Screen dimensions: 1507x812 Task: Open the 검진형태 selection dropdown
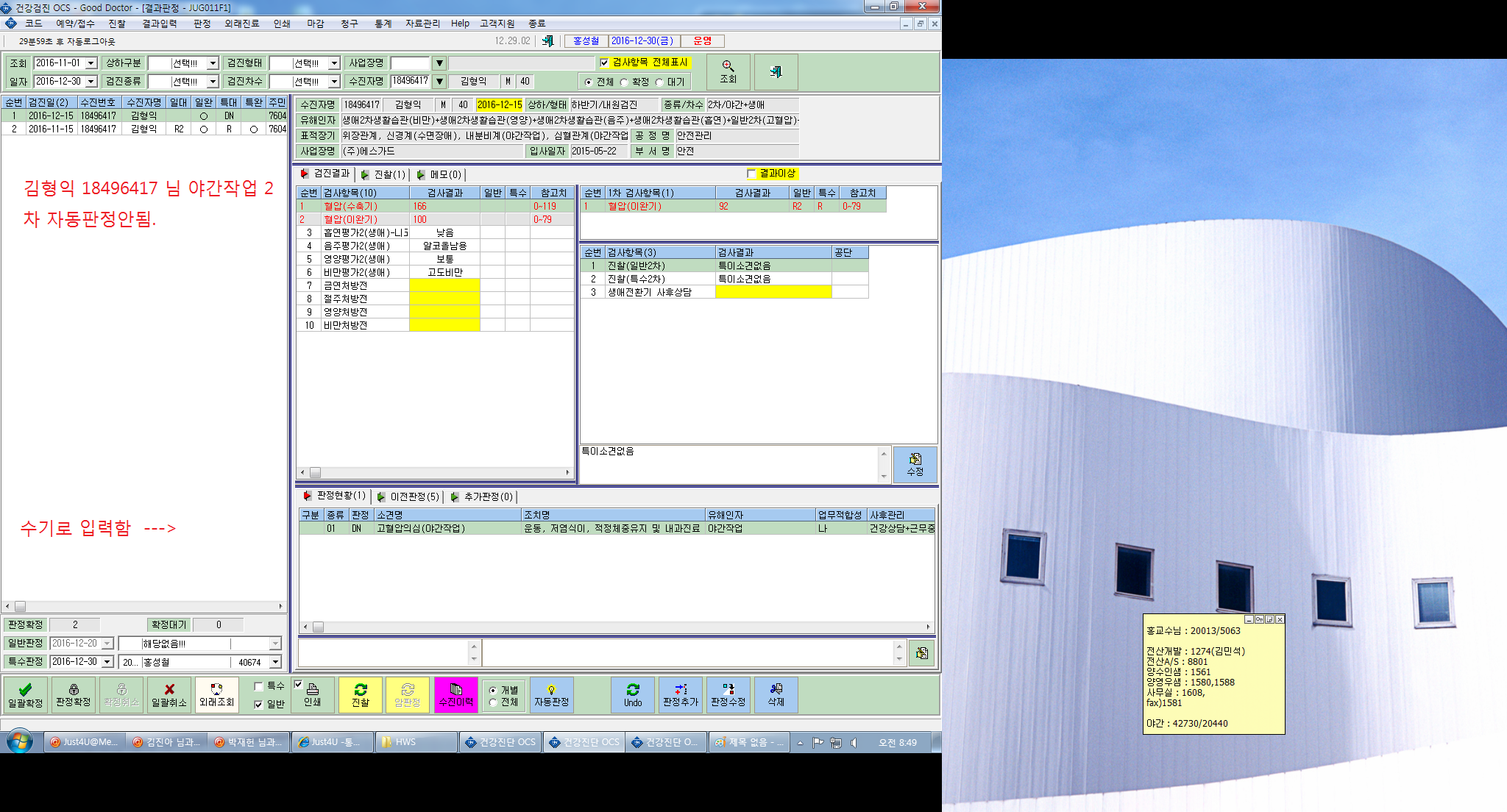[334, 63]
